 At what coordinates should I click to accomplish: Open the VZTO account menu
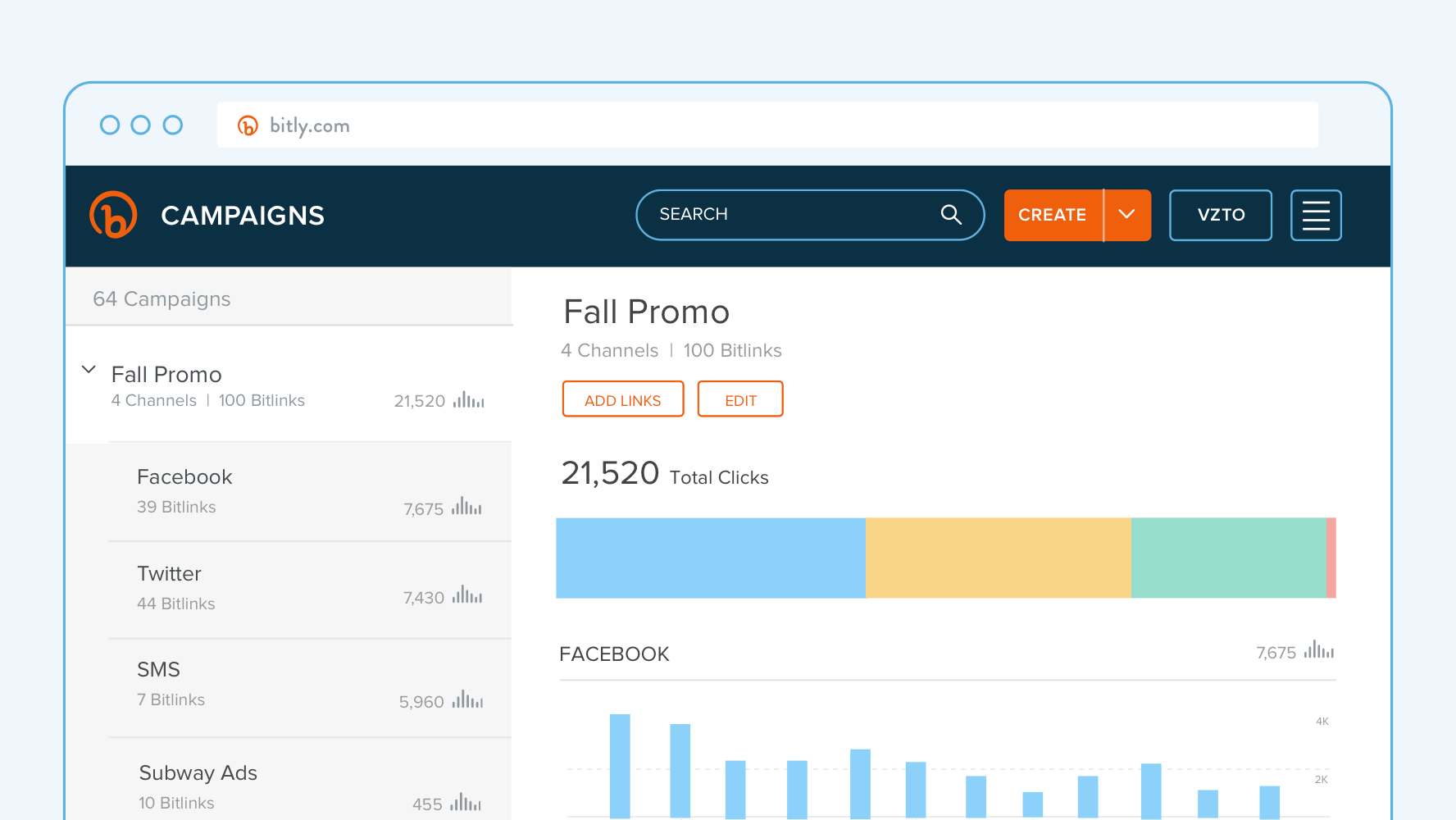pyautogui.click(x=1220, y=215)
